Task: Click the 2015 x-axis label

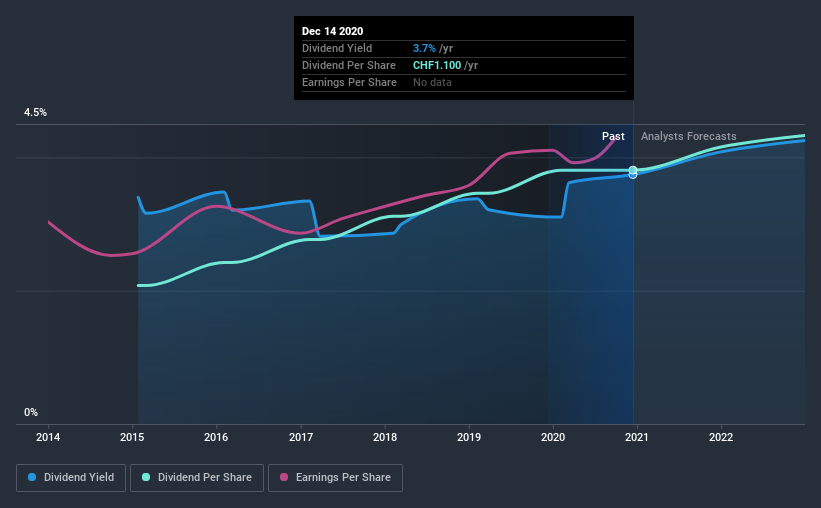Action: pos(132,437)
